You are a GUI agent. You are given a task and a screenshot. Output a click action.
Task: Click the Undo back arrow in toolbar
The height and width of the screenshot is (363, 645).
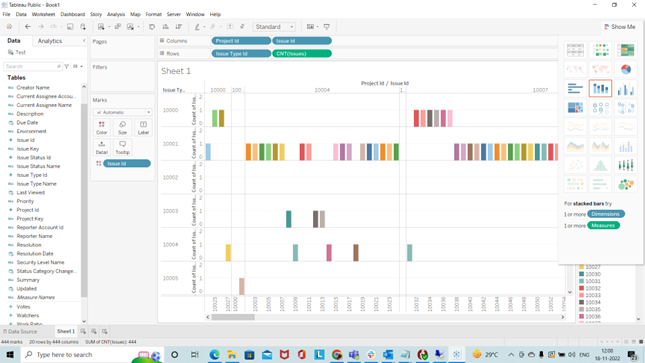pos(28,27)
